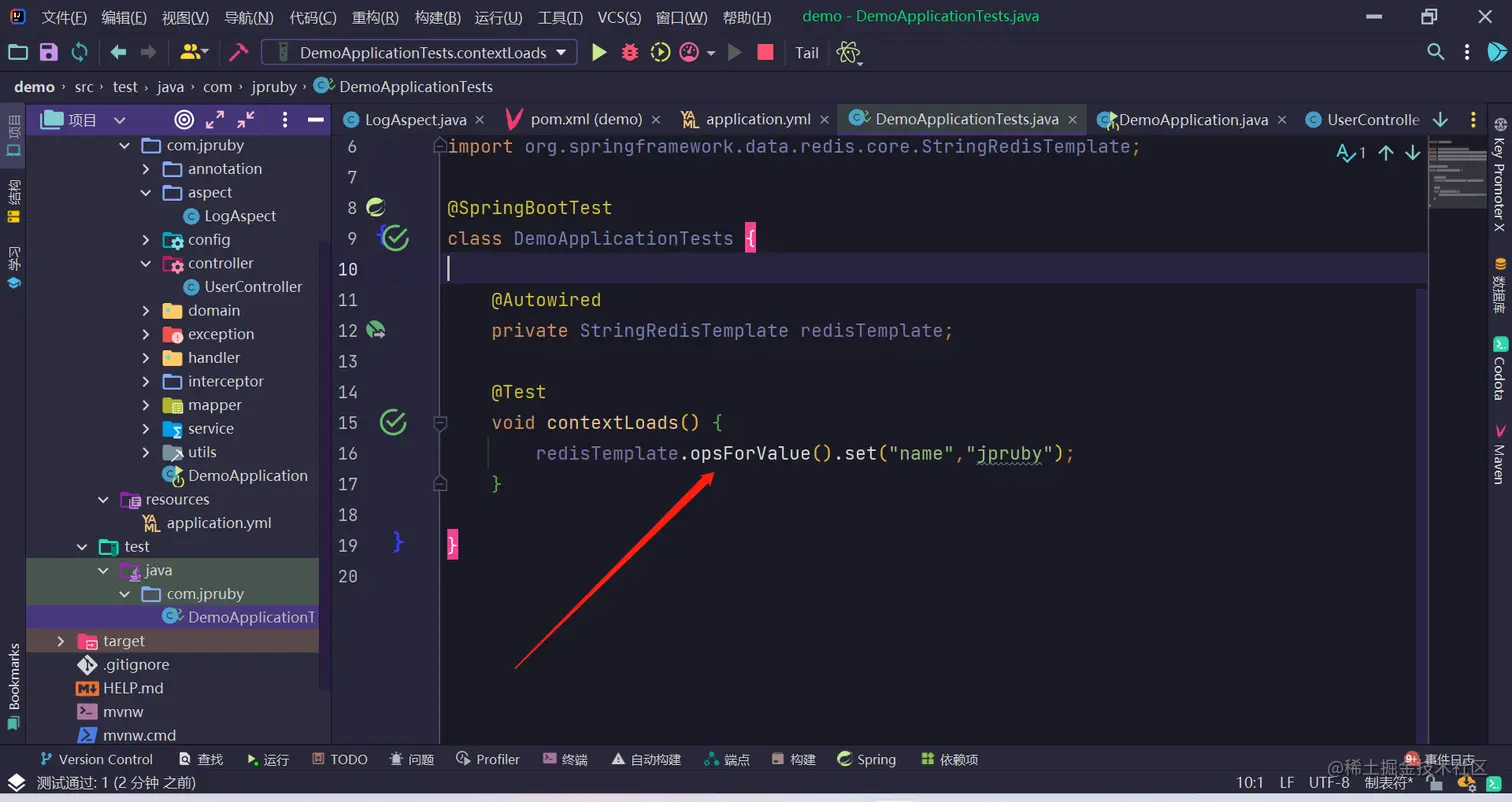Switch to the application.yml editor tab
This screenshot has height=802, width=1512.
[757, 119]
